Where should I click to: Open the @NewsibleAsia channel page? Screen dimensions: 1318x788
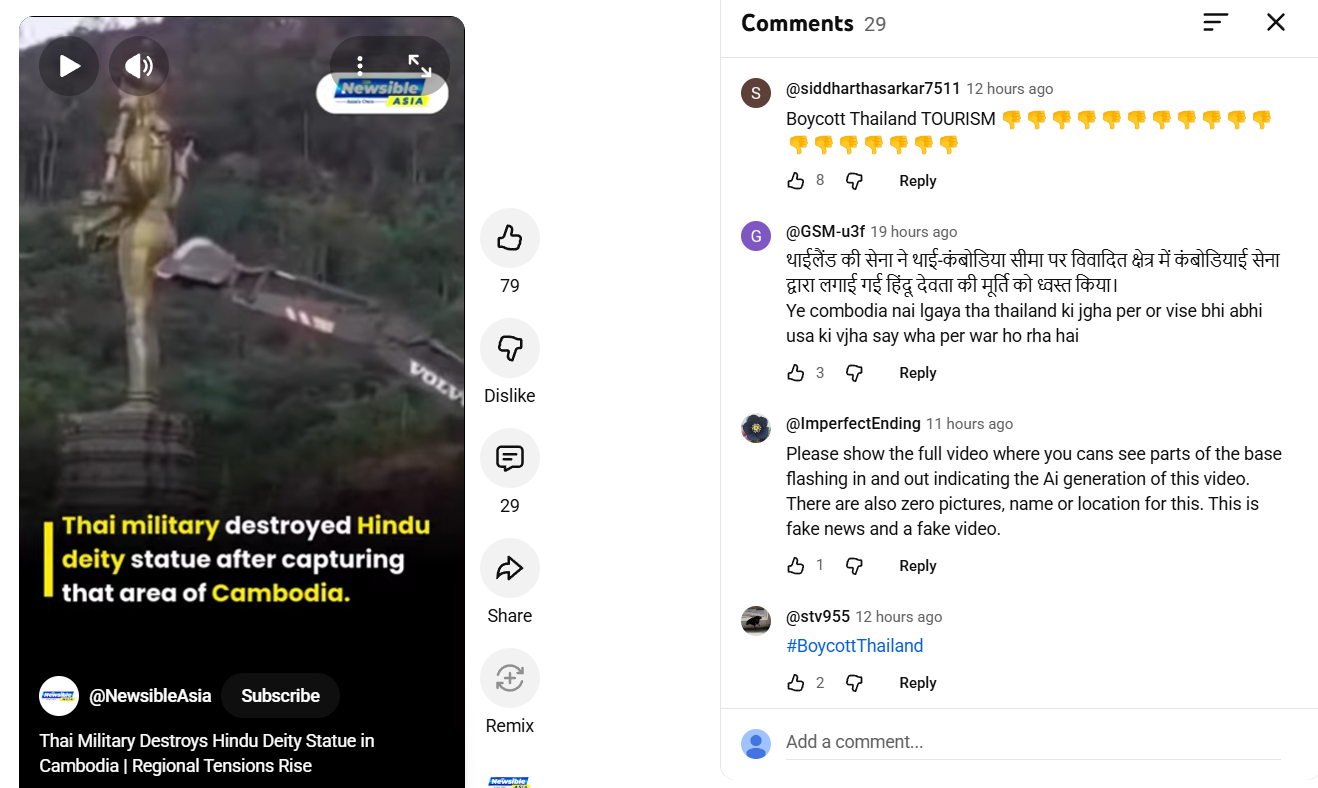pos(150,696)
